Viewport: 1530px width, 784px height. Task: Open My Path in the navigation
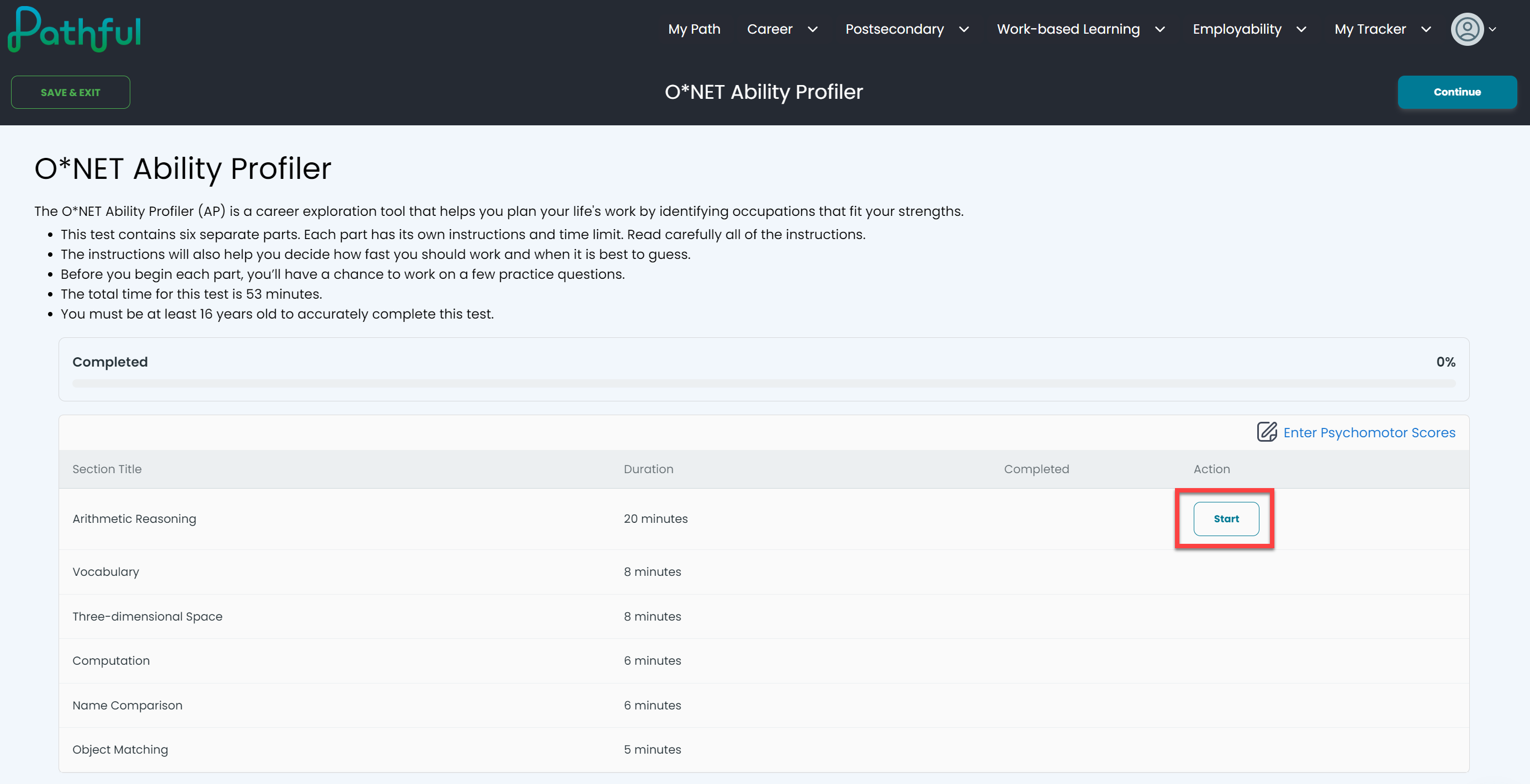tap(693, 29)
